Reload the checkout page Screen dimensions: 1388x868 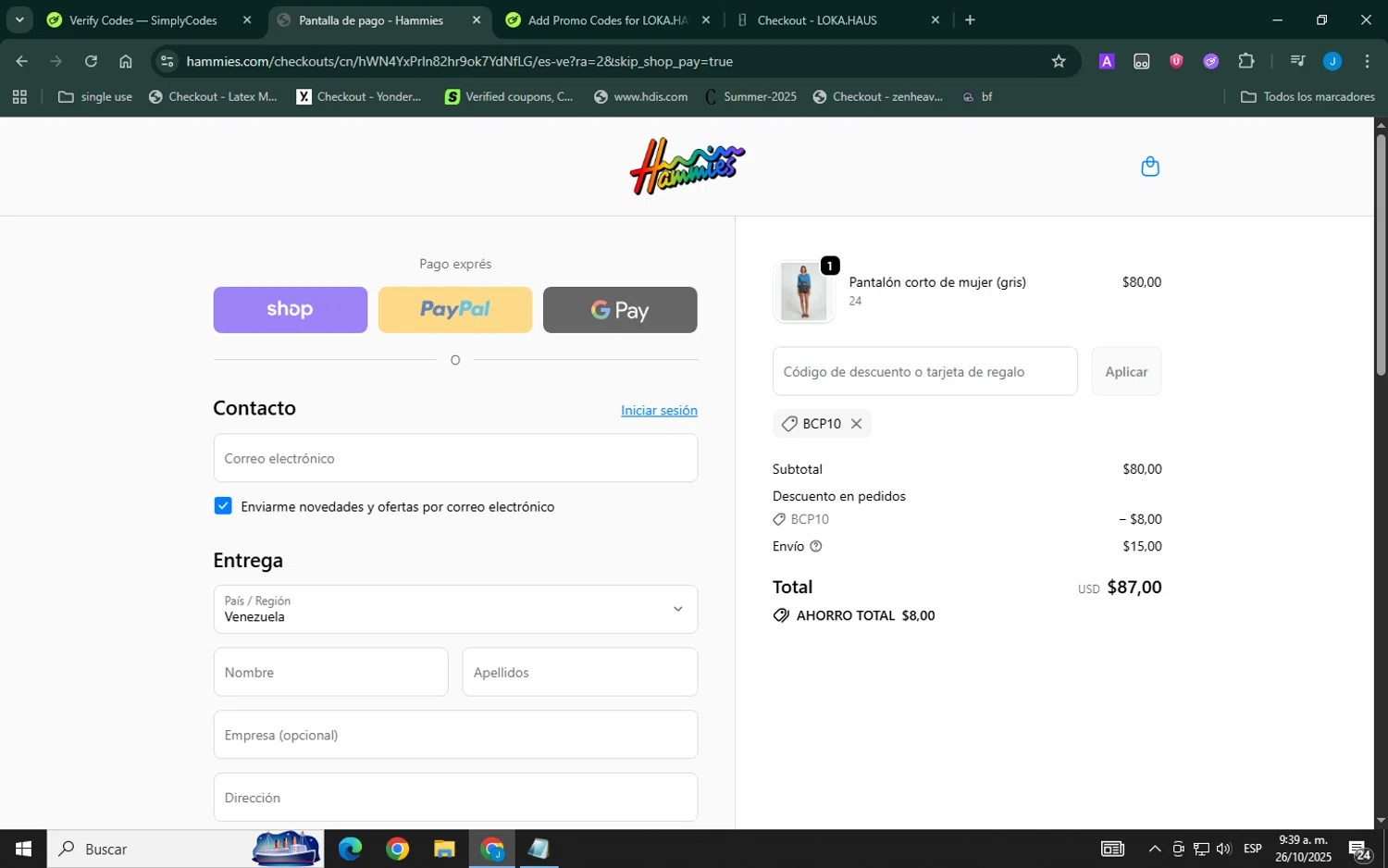(x=91, y=61)
